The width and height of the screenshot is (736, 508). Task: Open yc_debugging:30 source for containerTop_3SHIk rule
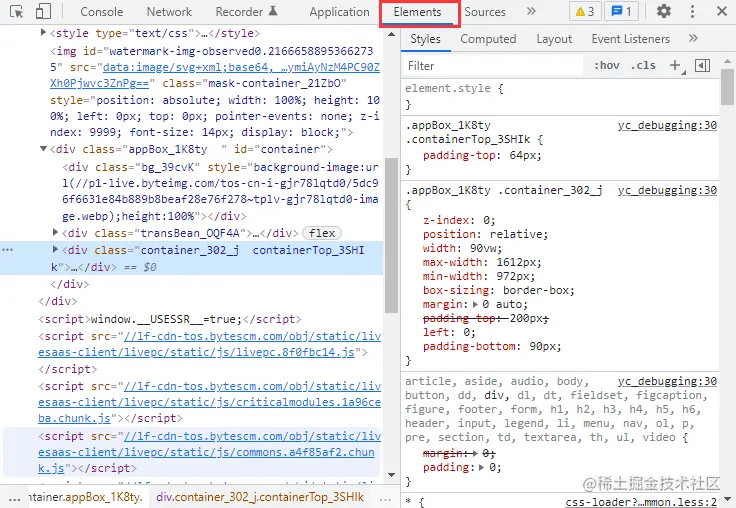coord(667,125)
